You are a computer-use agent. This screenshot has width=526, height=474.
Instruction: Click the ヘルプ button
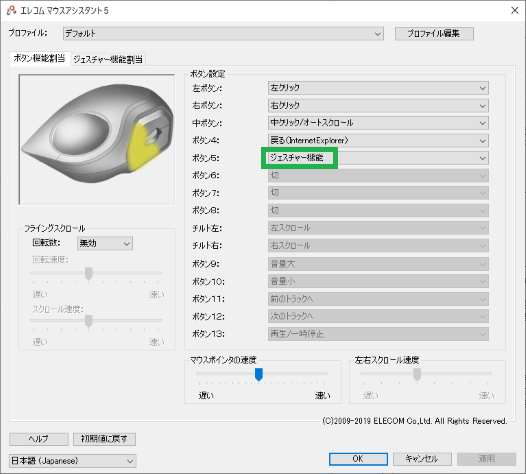tap(39, 439)
